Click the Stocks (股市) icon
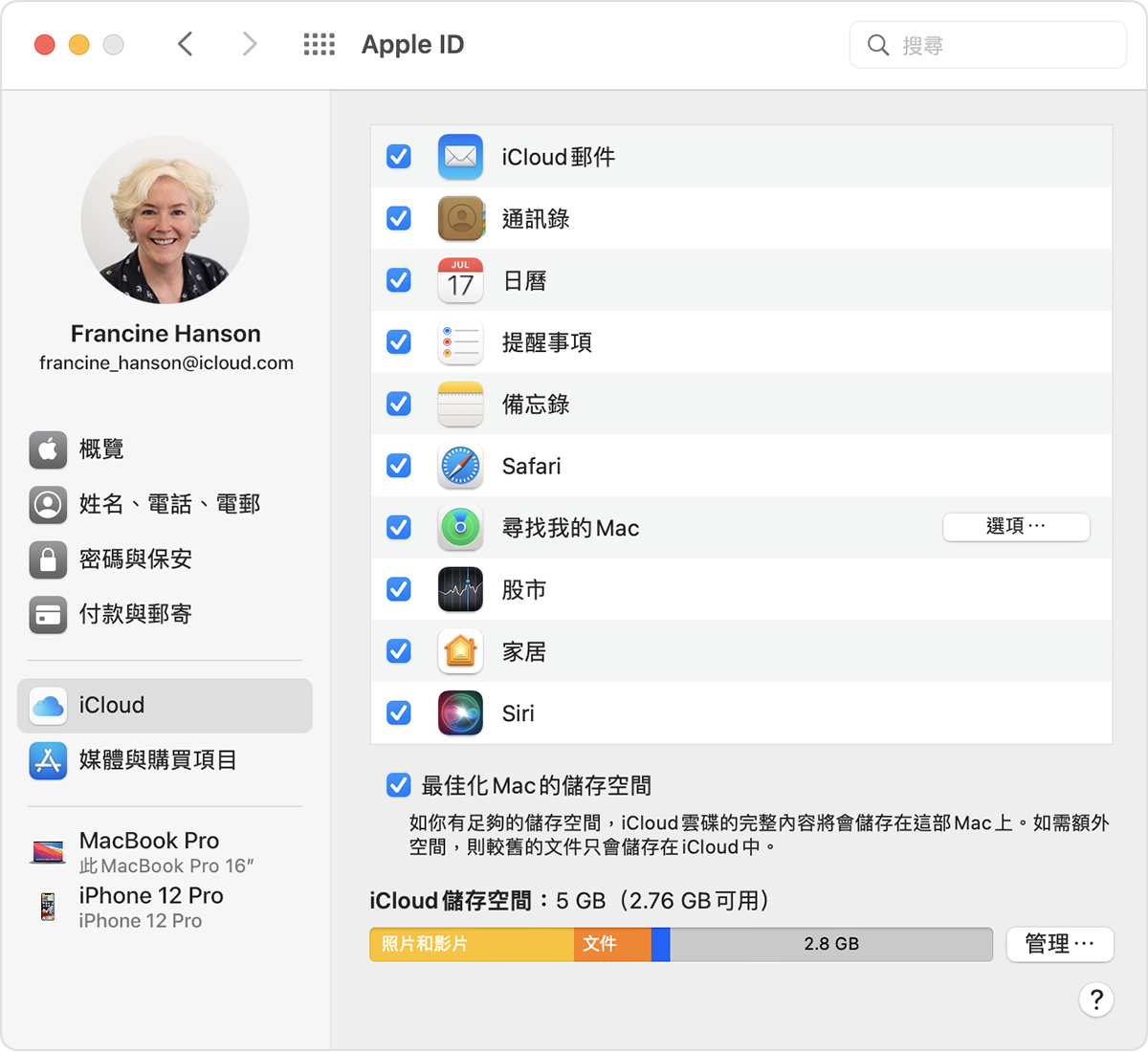The image size is (1148, 1052). (460, 589)
